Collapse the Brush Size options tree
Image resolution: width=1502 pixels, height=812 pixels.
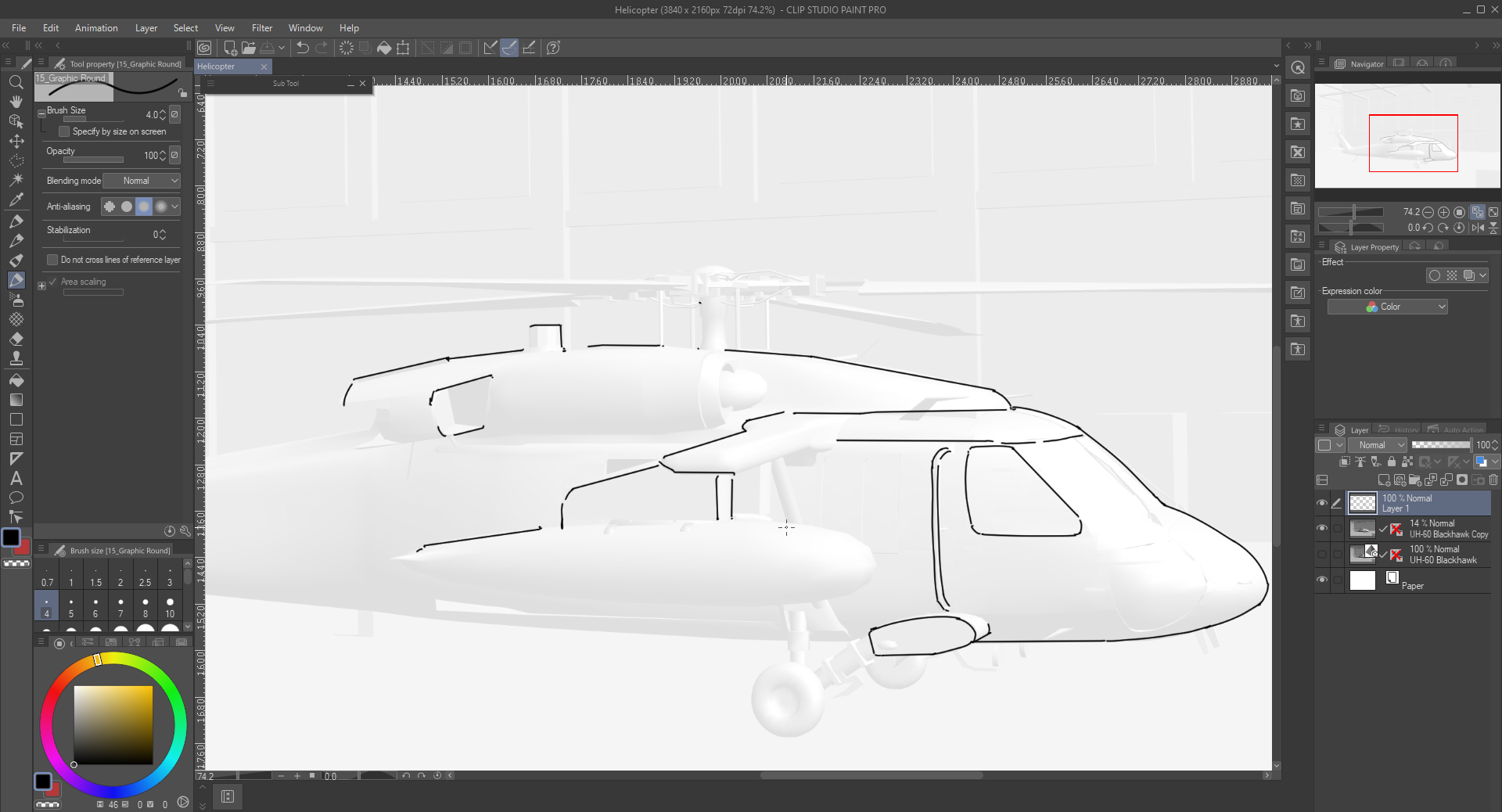(41, 113)
